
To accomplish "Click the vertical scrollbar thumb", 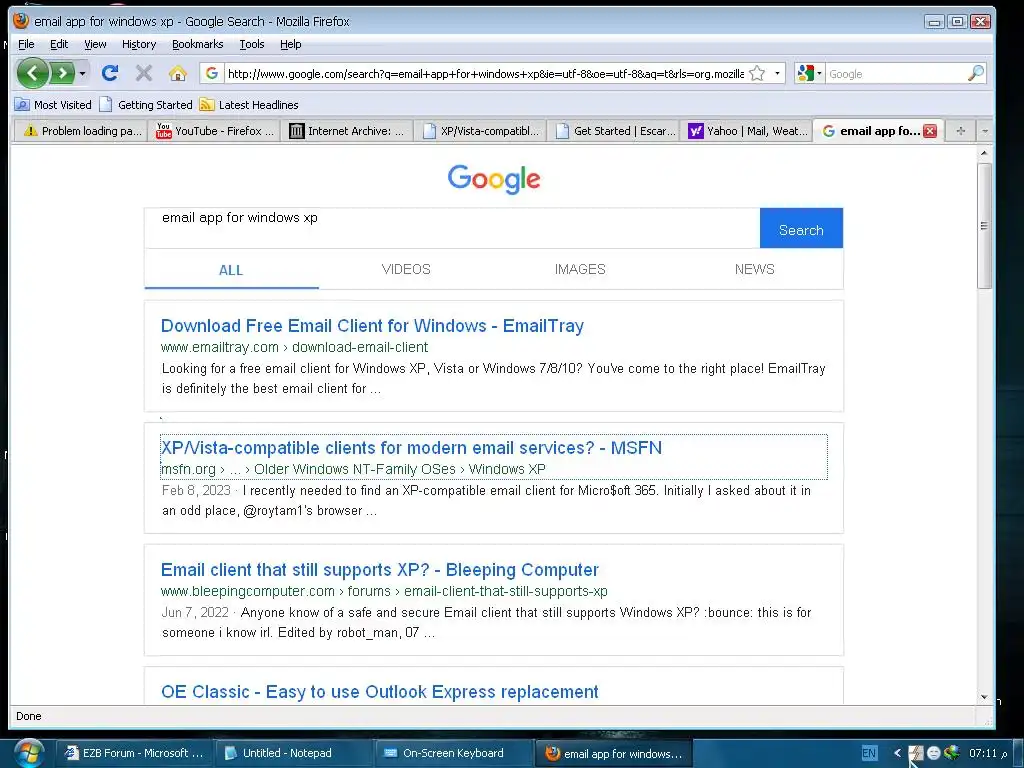I will [984, 225].
